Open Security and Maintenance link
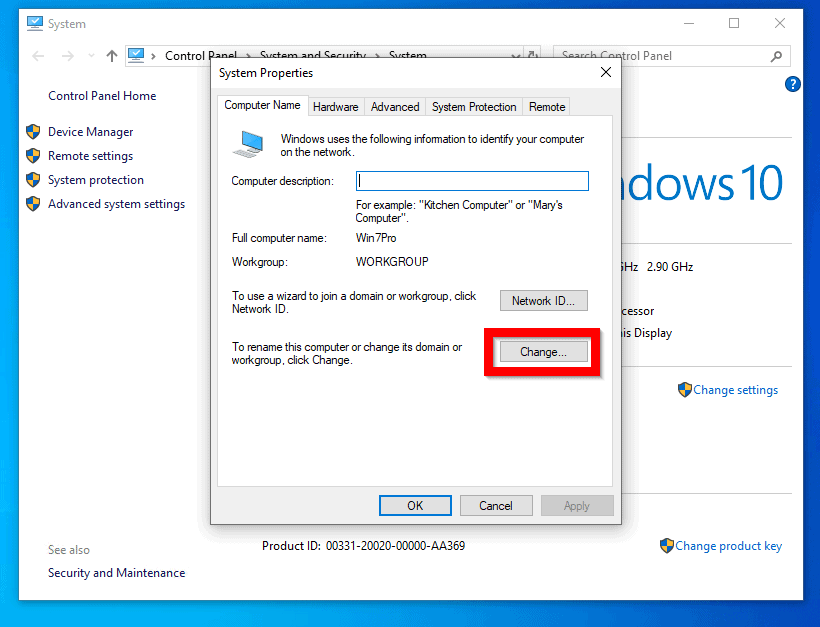 pos(117,573)
